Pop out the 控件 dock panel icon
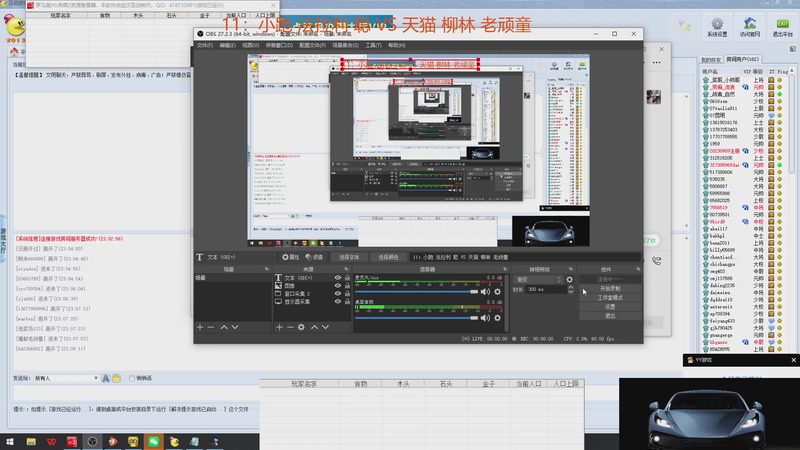 click(x=638, y=269)
